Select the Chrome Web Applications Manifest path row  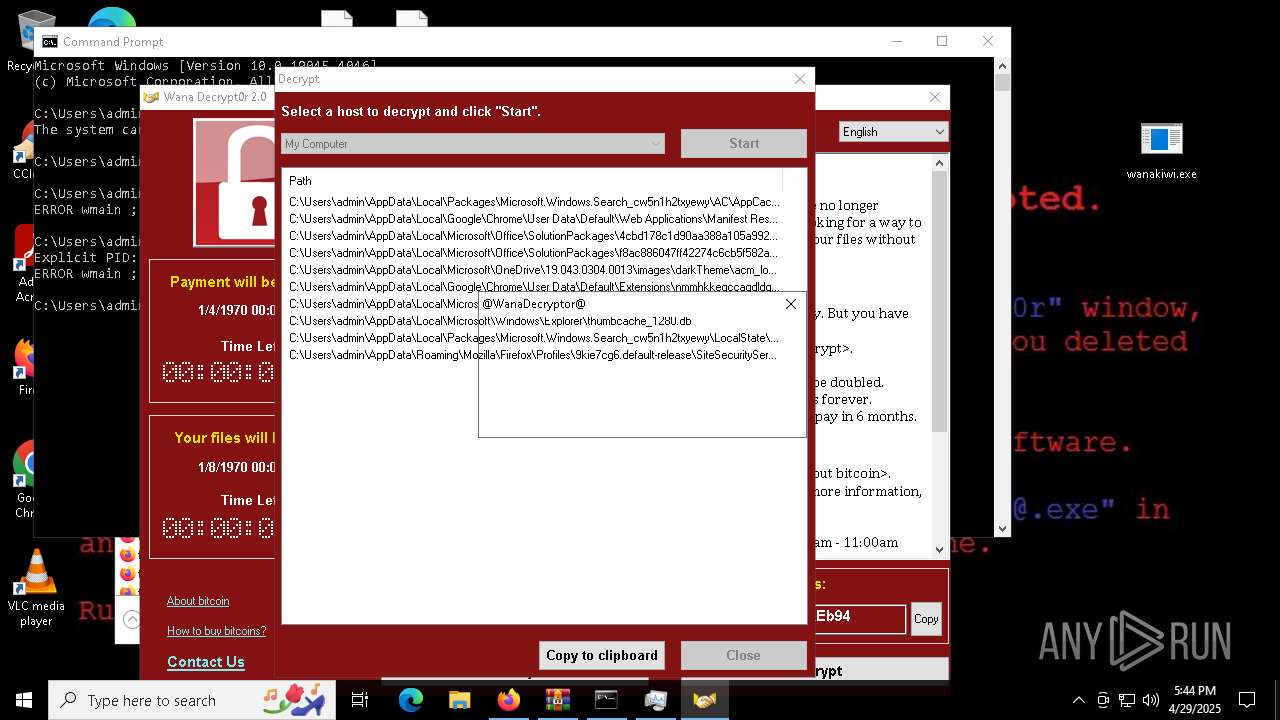534,219
